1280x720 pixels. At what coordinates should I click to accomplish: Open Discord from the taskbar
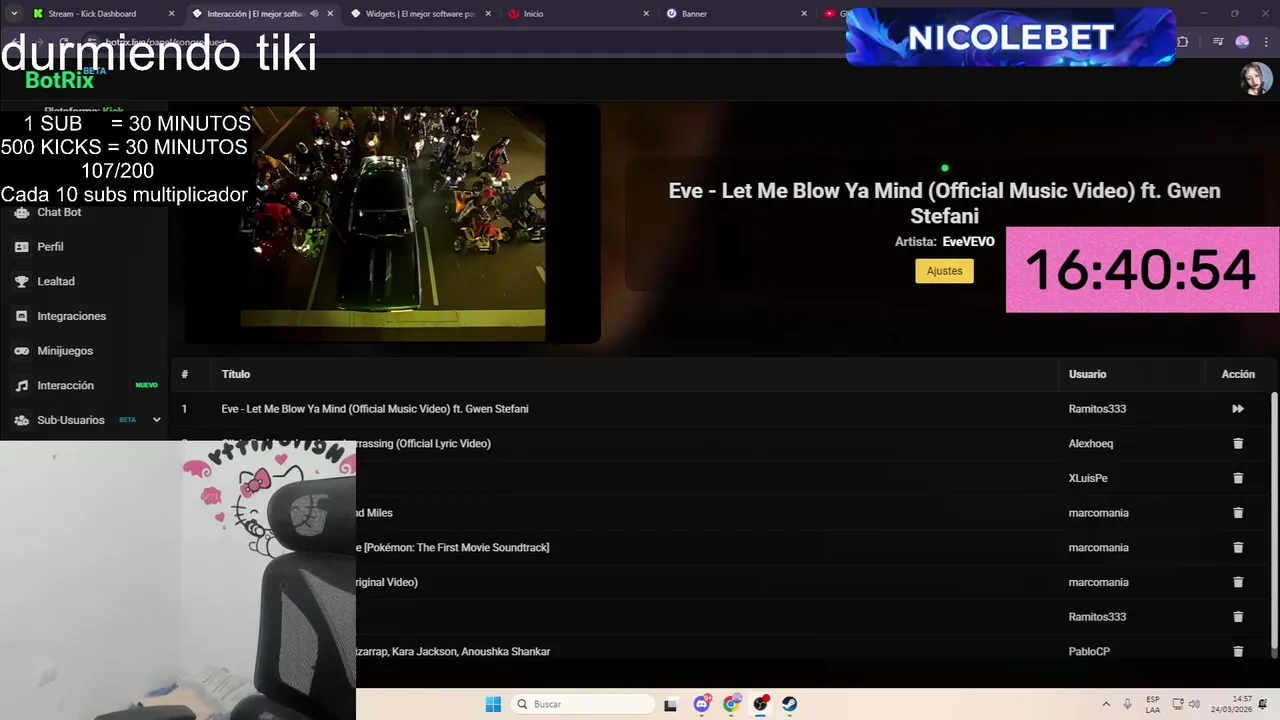tap(702, 704)
